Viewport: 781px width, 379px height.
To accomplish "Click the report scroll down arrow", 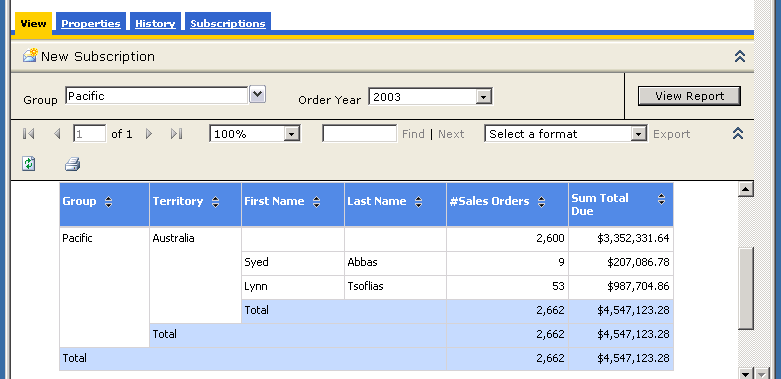I will (746, 374).
